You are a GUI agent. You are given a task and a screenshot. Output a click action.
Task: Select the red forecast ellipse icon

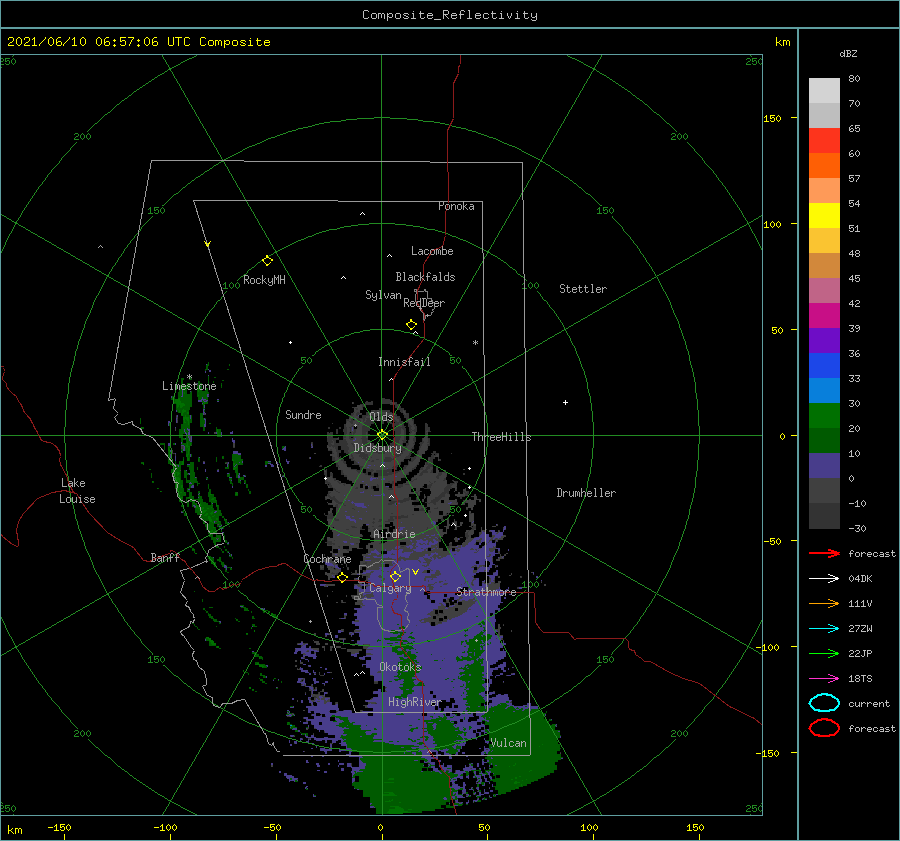coord(824,728)
